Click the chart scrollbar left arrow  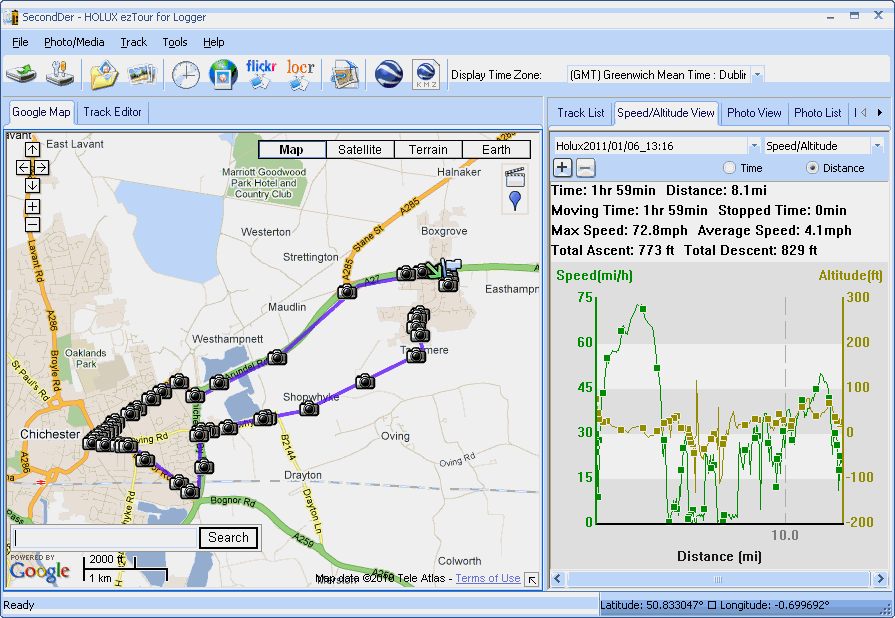tap(558, 579)
